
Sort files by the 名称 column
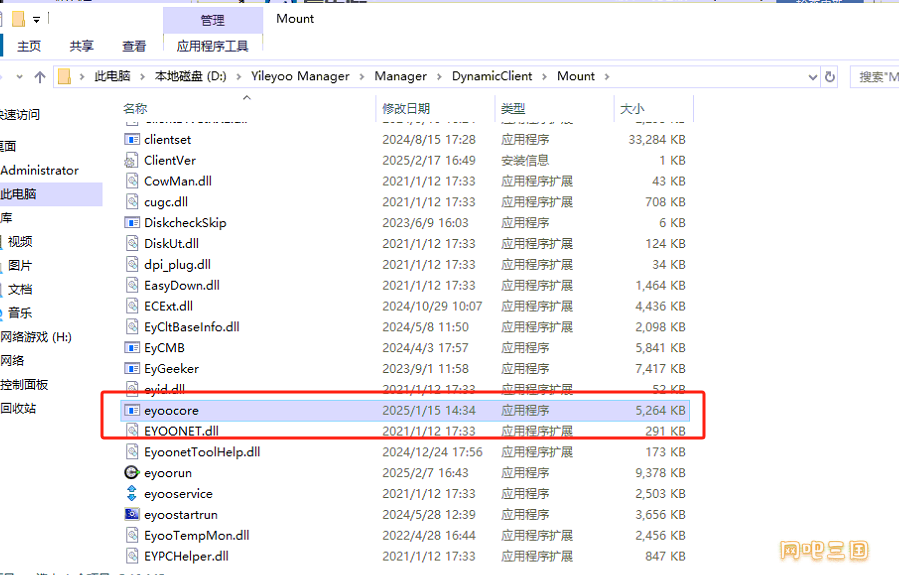click(135, 108)
